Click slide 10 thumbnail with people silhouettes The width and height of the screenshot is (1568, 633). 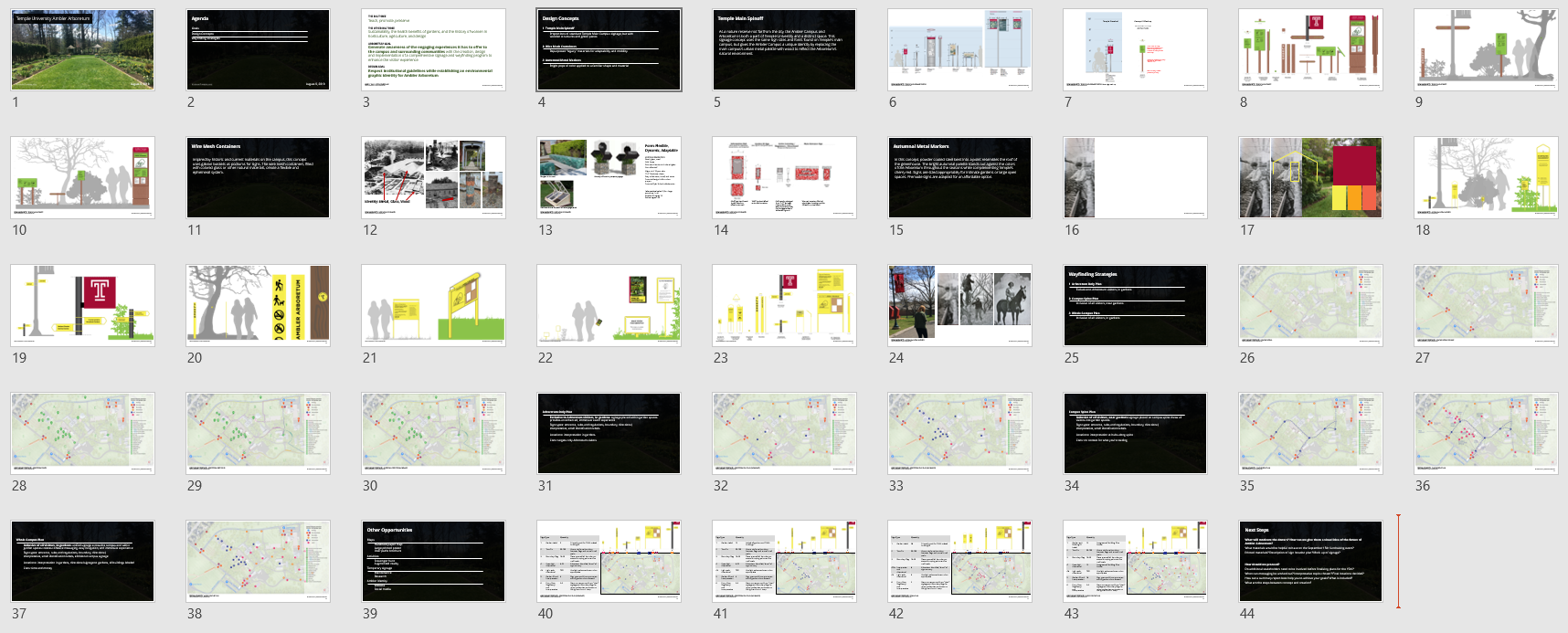pos(83,178)
